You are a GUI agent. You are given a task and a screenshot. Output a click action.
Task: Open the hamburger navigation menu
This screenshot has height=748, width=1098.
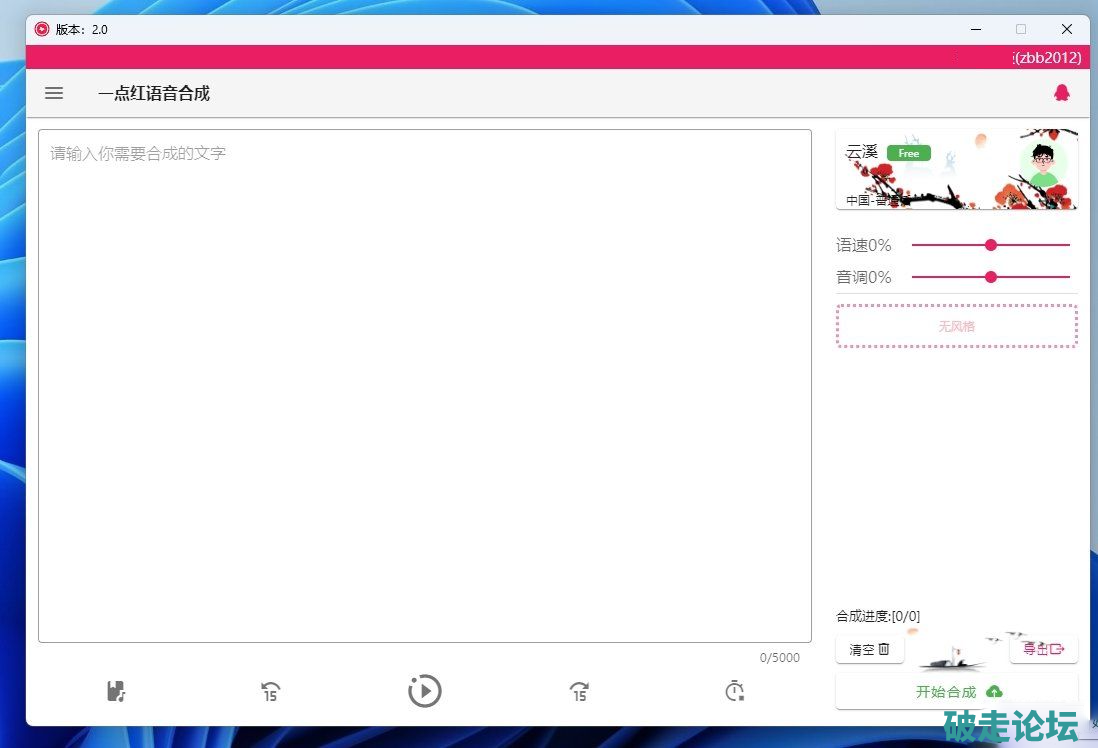(x=54, y=93)
